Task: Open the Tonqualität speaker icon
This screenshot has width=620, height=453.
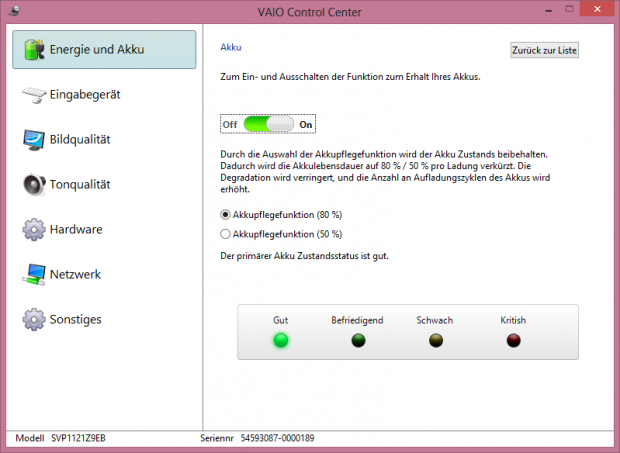Action: [34, 184]
